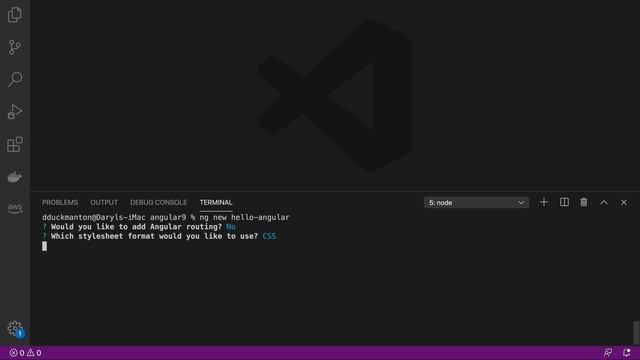This screenshot has width=640, height=360.
Task: Switch to the Problems tab
Action: (60, 202)
